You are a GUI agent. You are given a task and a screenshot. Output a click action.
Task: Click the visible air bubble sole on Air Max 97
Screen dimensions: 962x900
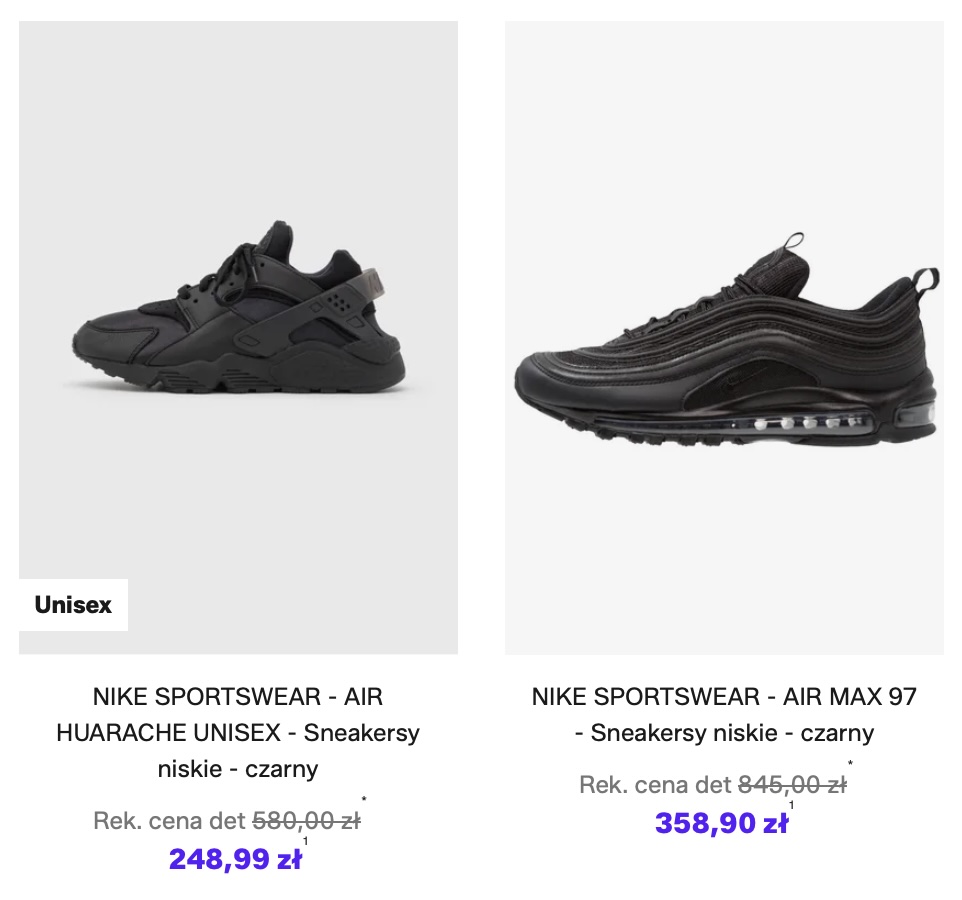(x=800, y=423)
